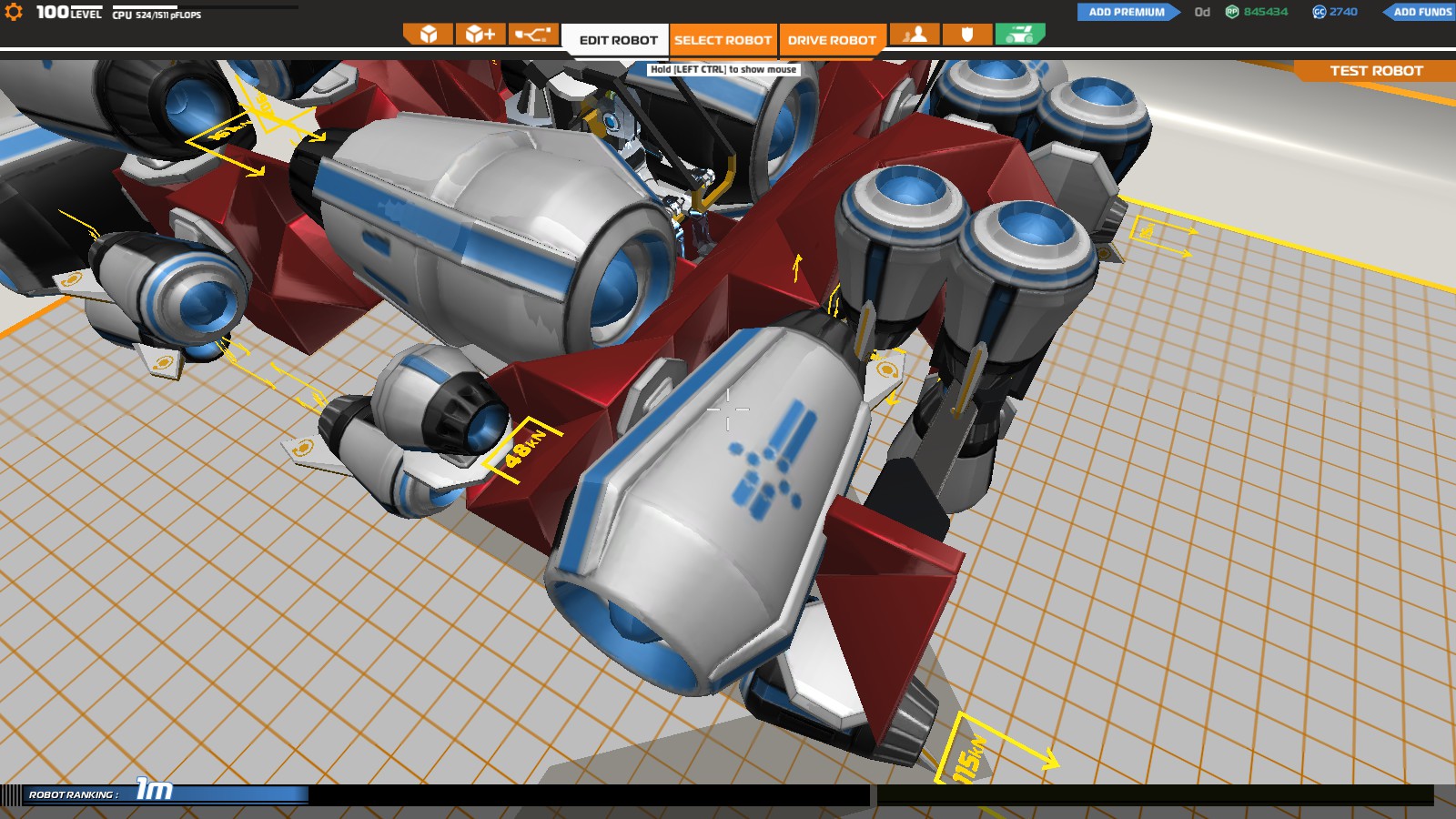Switch to the Edit Robot tab
Viewport: 1456px width, 819px height.
click(618, 40)
